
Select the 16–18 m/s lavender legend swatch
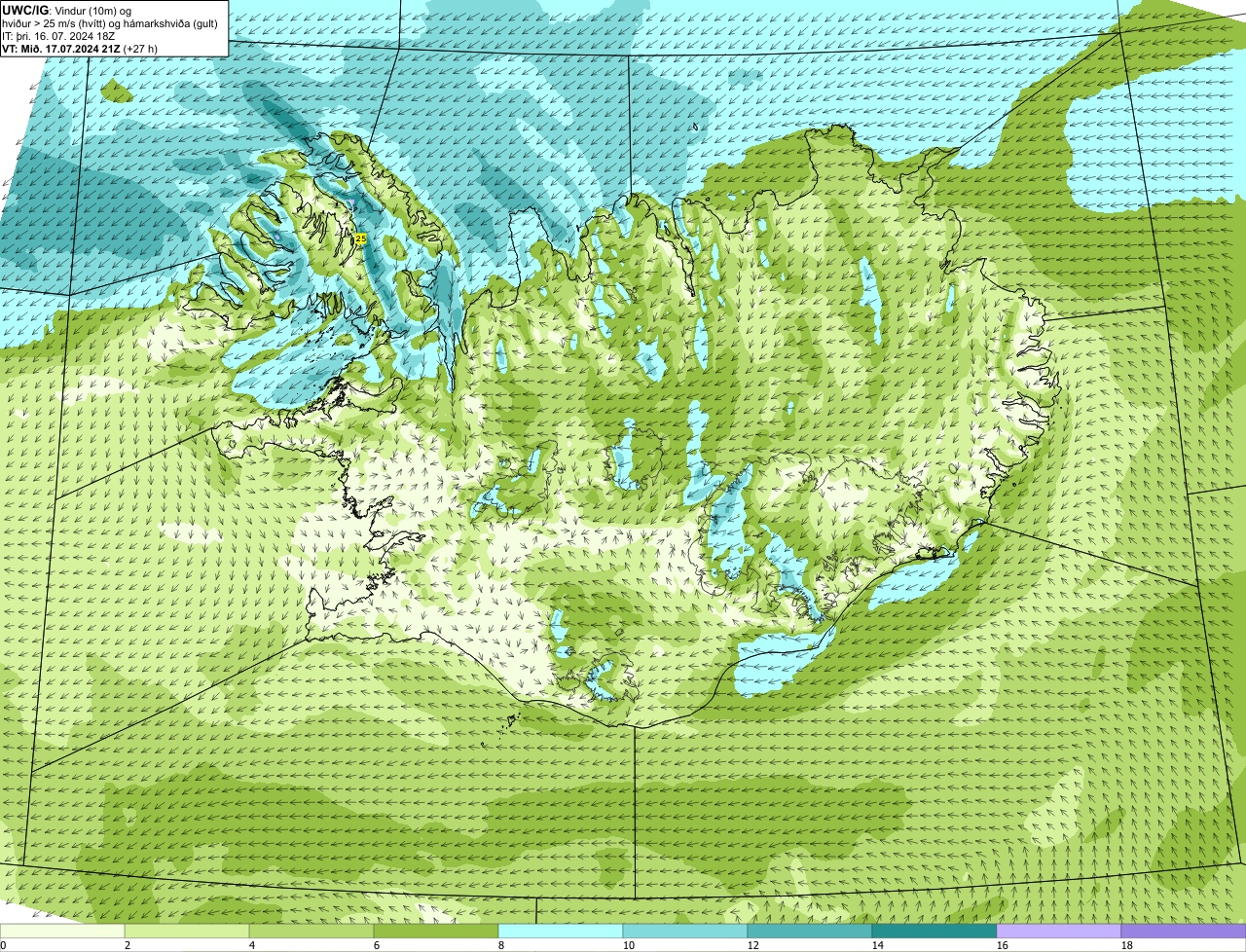[1059, 932]
